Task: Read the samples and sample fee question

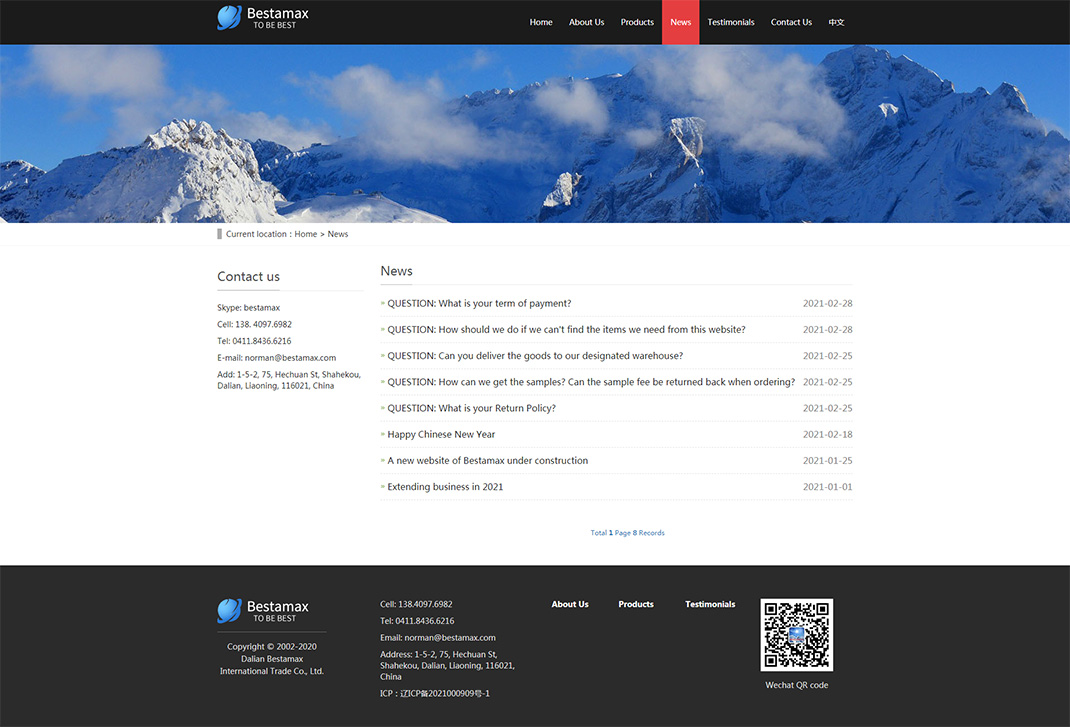Action: click(x=591, y=382)
